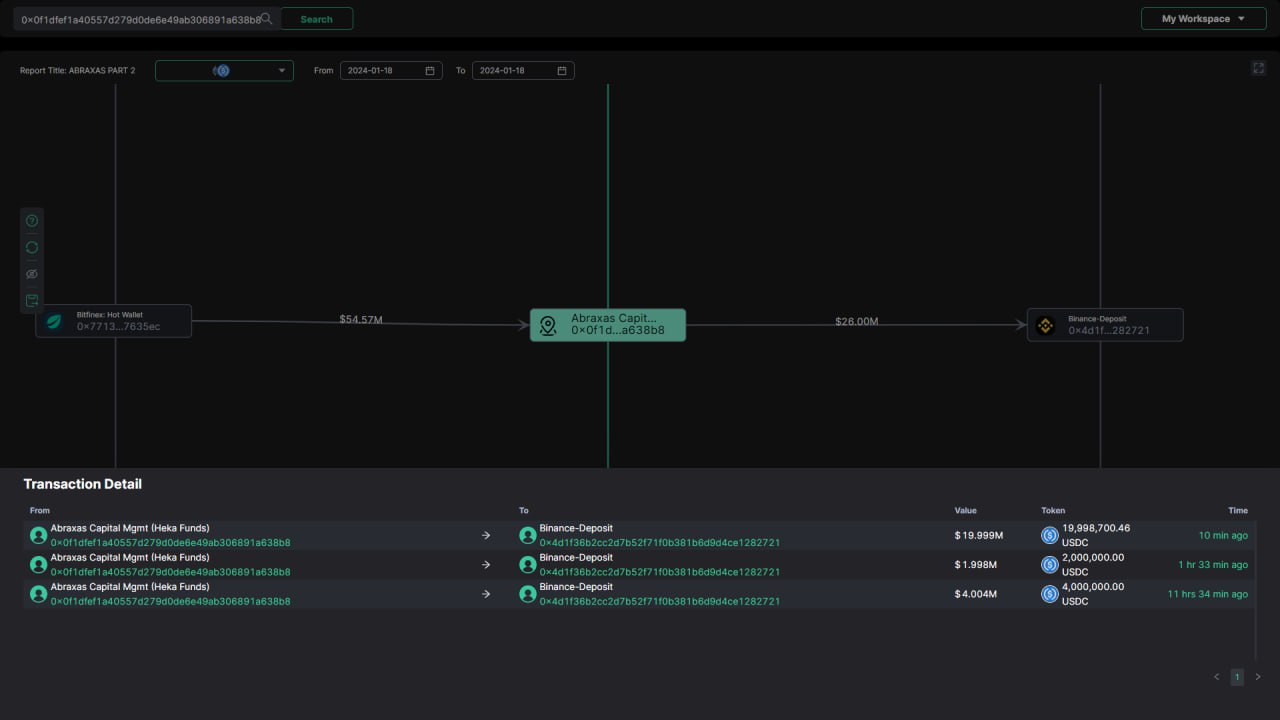Click the recipient avatar in the $4.004M row

point(527,594)
